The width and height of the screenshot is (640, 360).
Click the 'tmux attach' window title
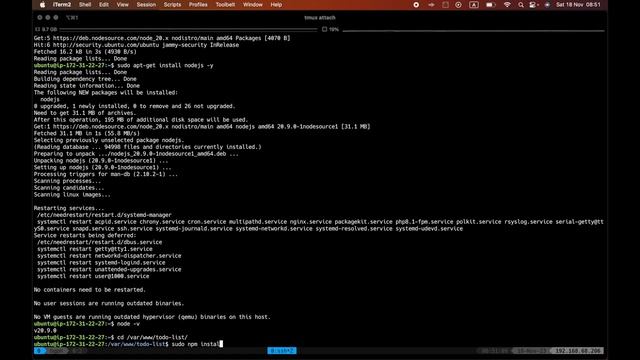pos(320,18)
